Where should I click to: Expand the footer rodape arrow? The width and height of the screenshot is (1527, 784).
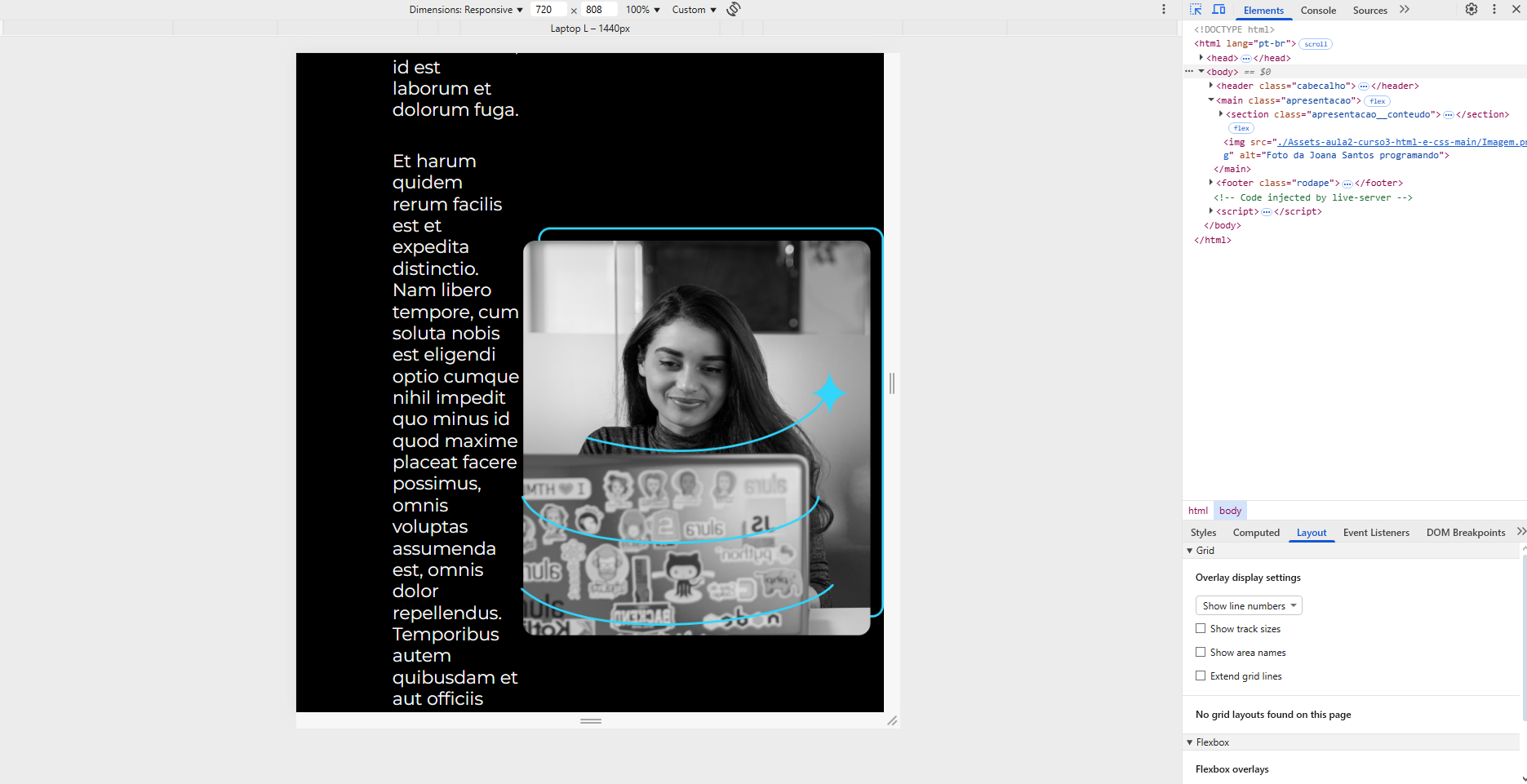click(x=1211, y=183)
